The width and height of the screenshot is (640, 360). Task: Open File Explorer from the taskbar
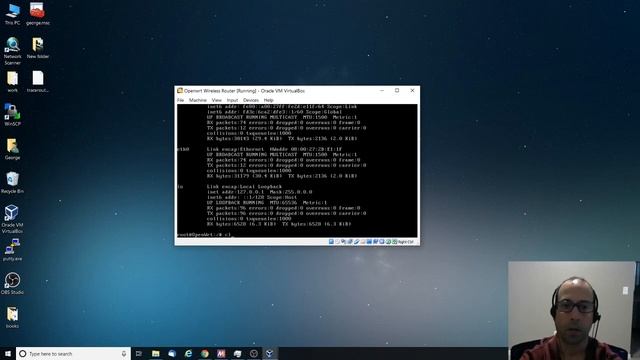pyautogui.click(x=156, y=353)
